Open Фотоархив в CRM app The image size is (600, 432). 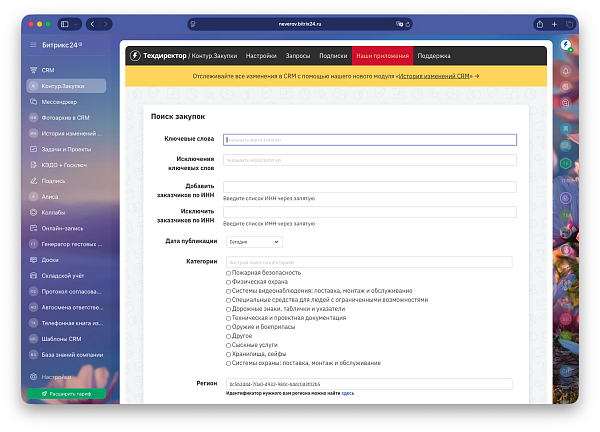point(65,117)
